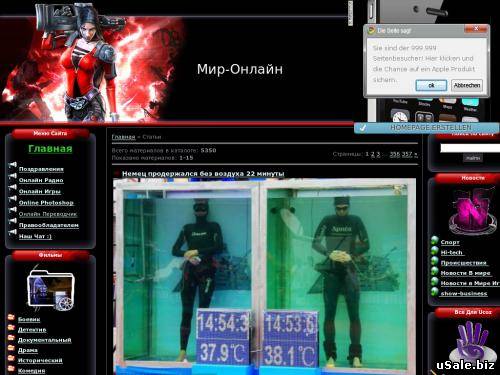
Task: Open page 357 in the pagination
Action: 407,154
